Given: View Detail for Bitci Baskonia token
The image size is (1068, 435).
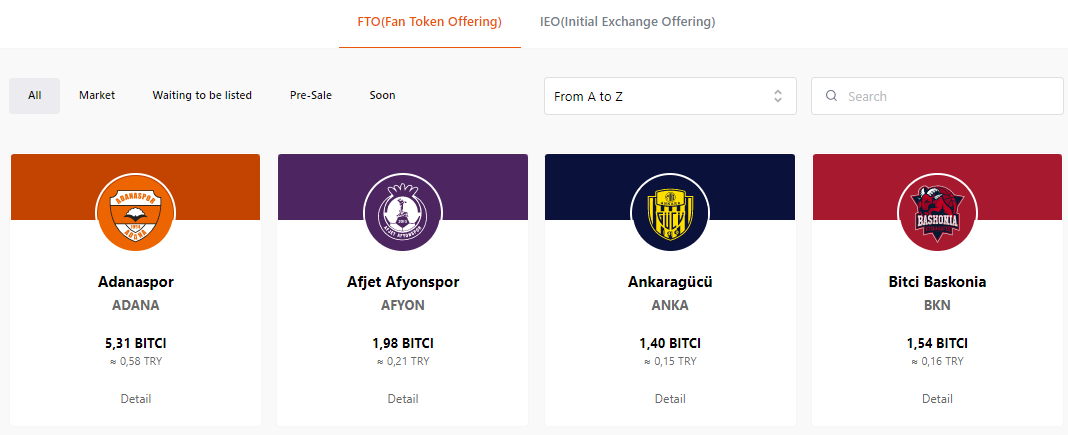Looking at the screenshot, I should [x=937, y=399].
